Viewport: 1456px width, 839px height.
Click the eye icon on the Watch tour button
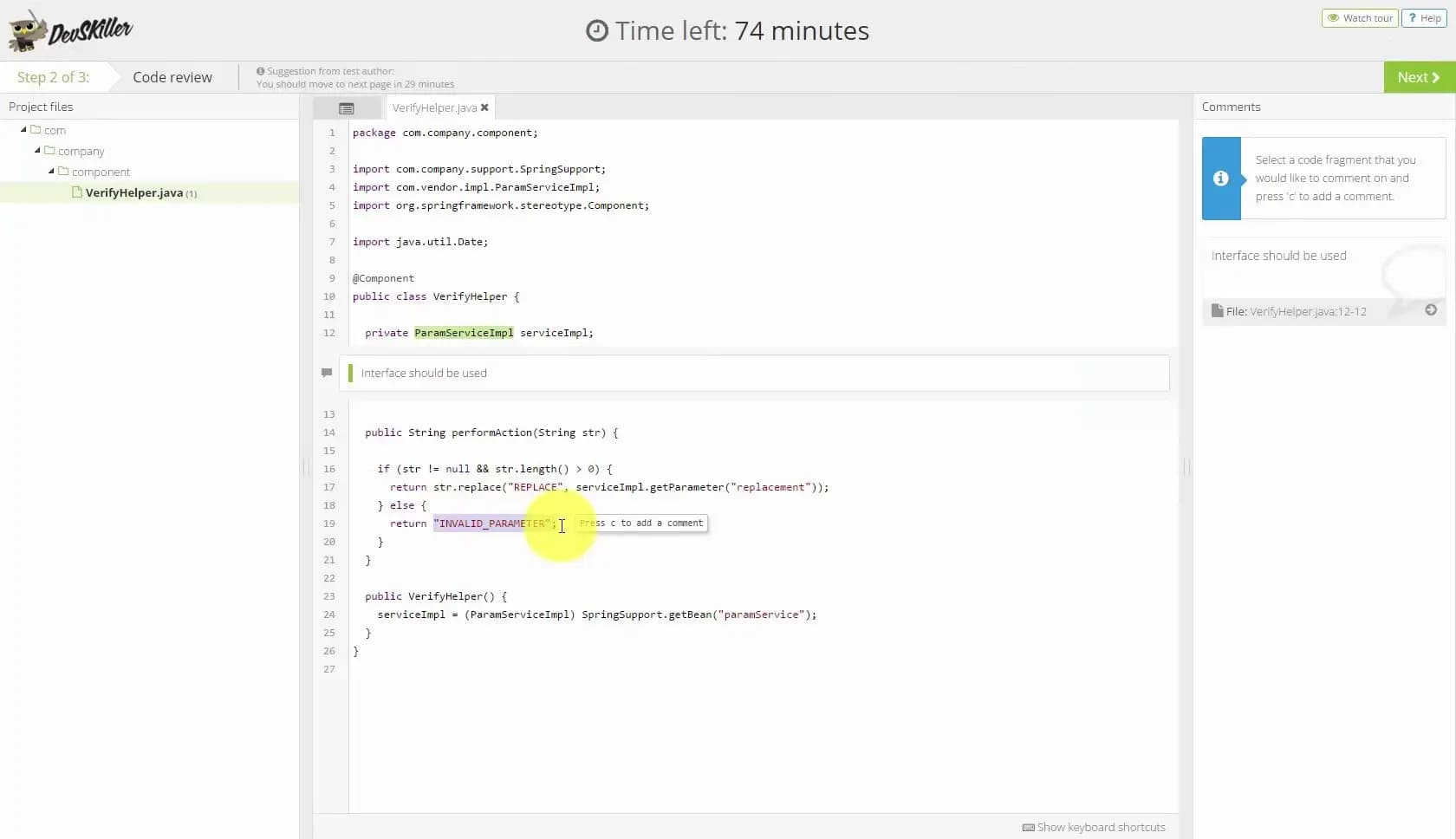(1332, 17)
